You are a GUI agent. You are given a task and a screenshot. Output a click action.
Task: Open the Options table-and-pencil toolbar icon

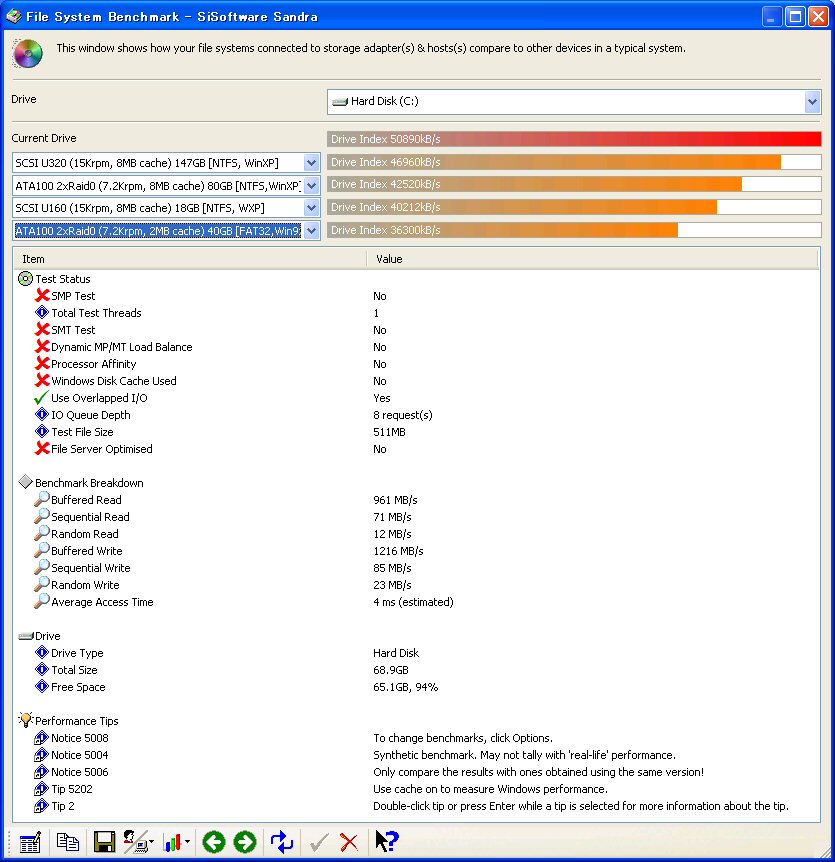30,842
